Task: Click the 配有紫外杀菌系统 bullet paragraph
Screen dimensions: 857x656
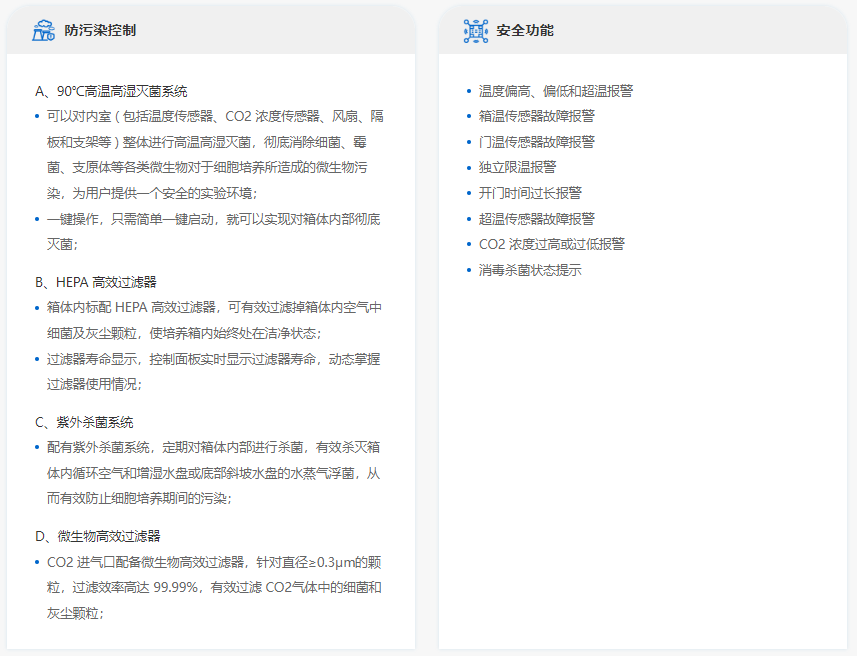Action: 212,472
